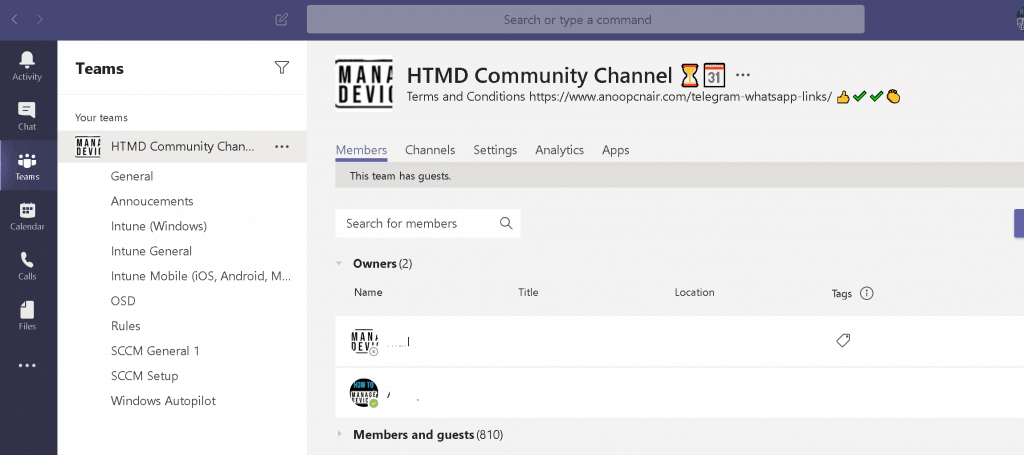Open the SCCM General 1 channel

[155, 351]
